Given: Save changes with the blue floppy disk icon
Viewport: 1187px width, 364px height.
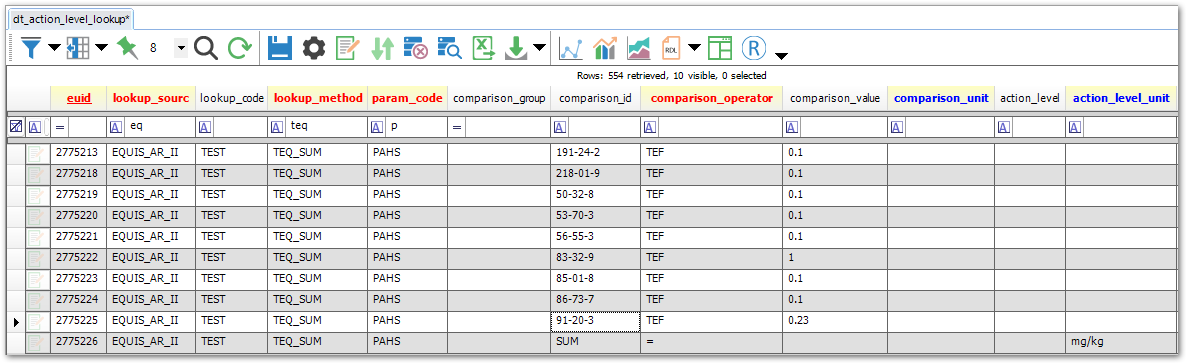Looking at the screenshot, I should (x=280, y=48).
